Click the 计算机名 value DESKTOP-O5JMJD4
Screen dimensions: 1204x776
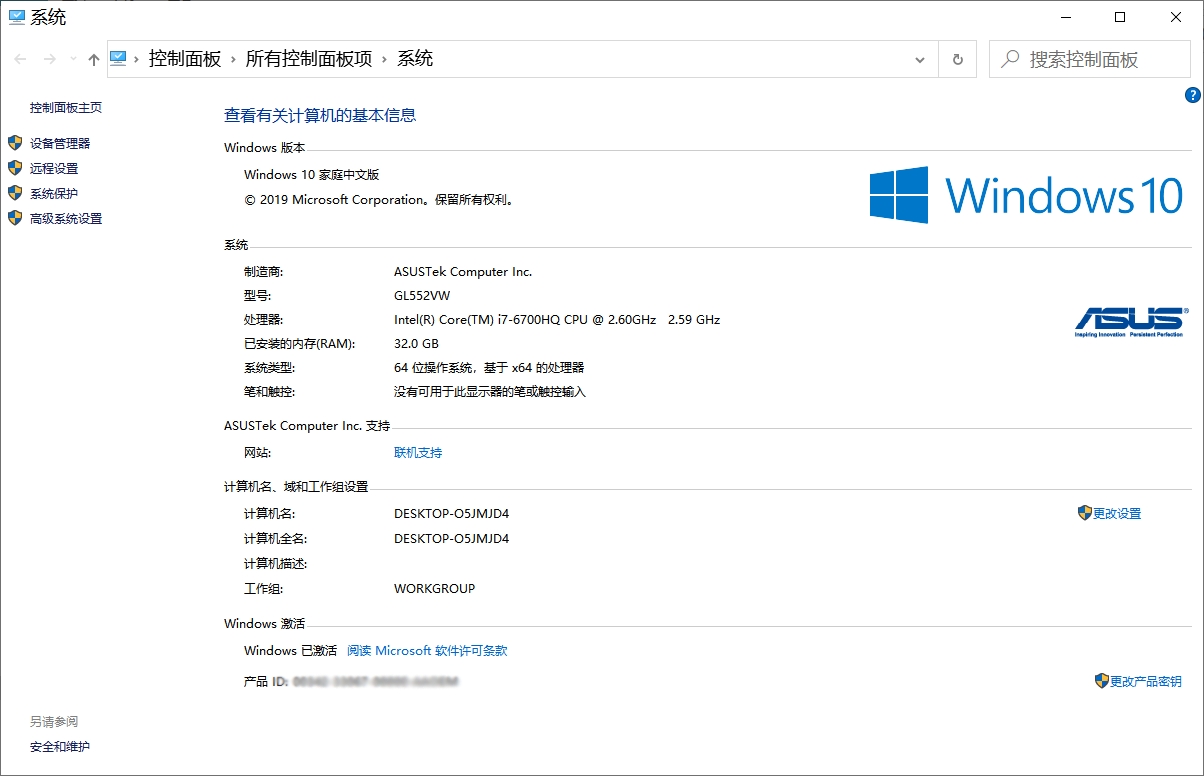(452, 514)
